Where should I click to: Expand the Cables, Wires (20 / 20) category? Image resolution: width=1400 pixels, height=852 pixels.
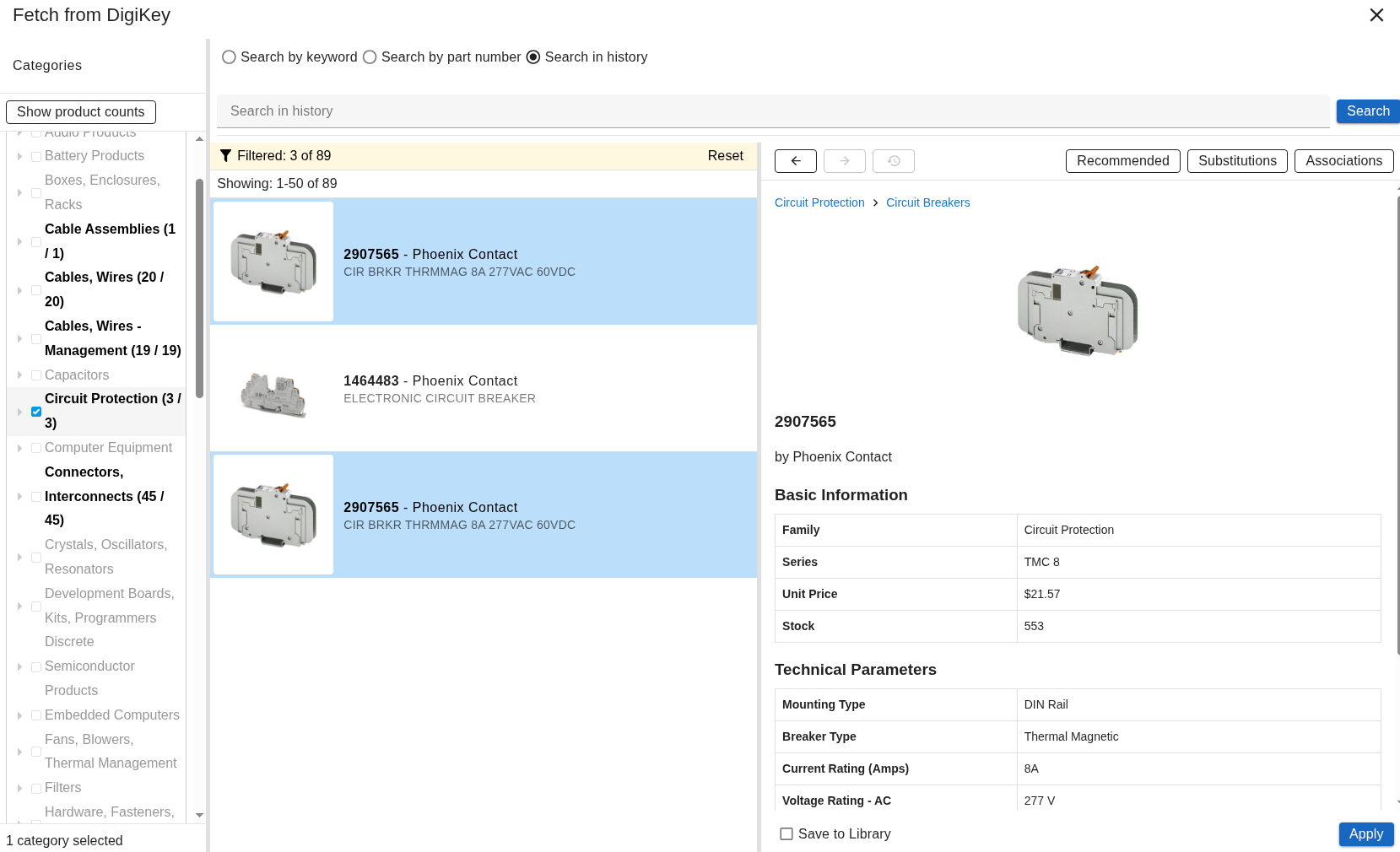tap(19, 290)
